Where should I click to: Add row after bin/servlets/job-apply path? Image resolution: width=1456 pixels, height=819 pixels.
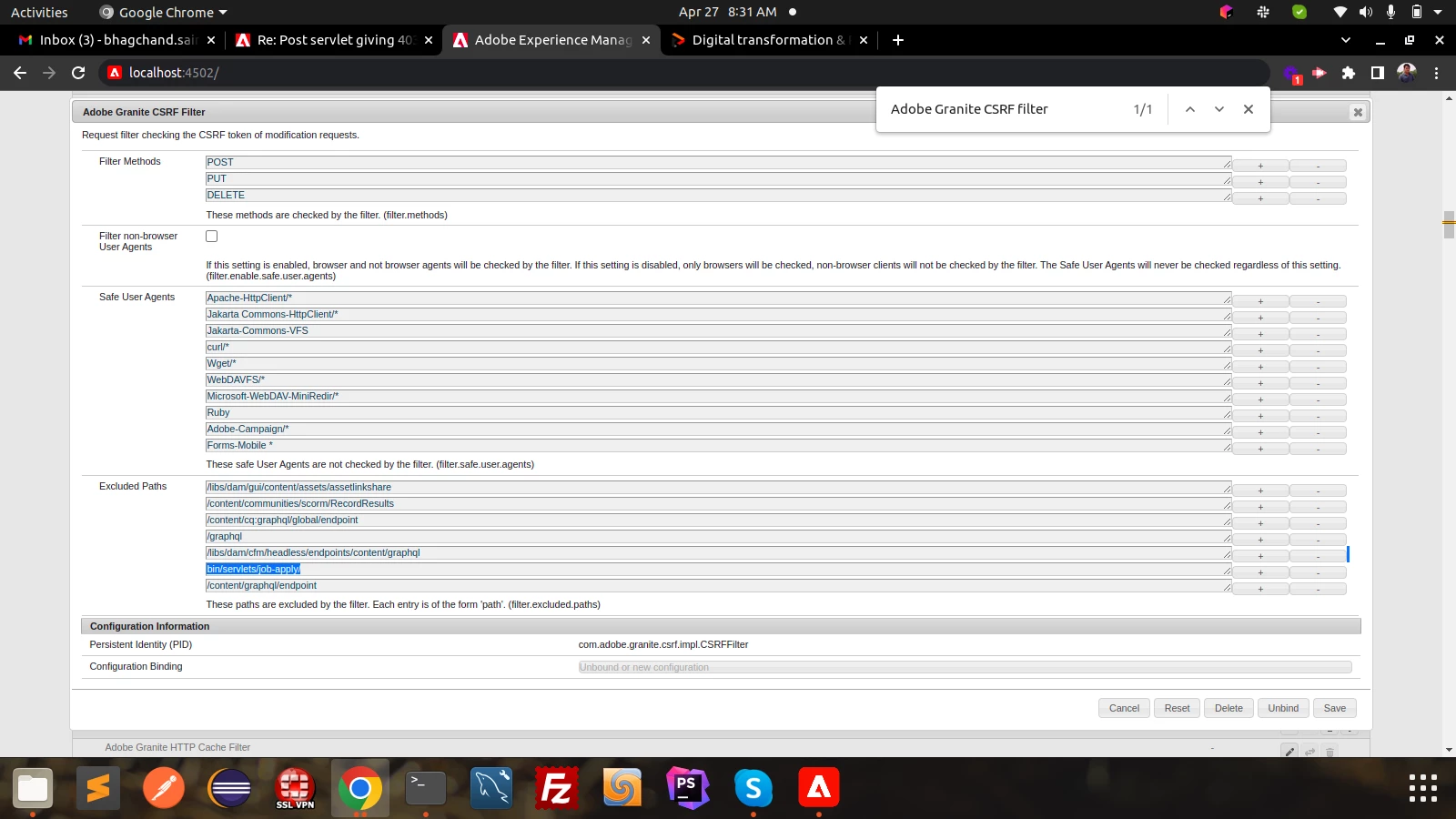(1260, 572)
